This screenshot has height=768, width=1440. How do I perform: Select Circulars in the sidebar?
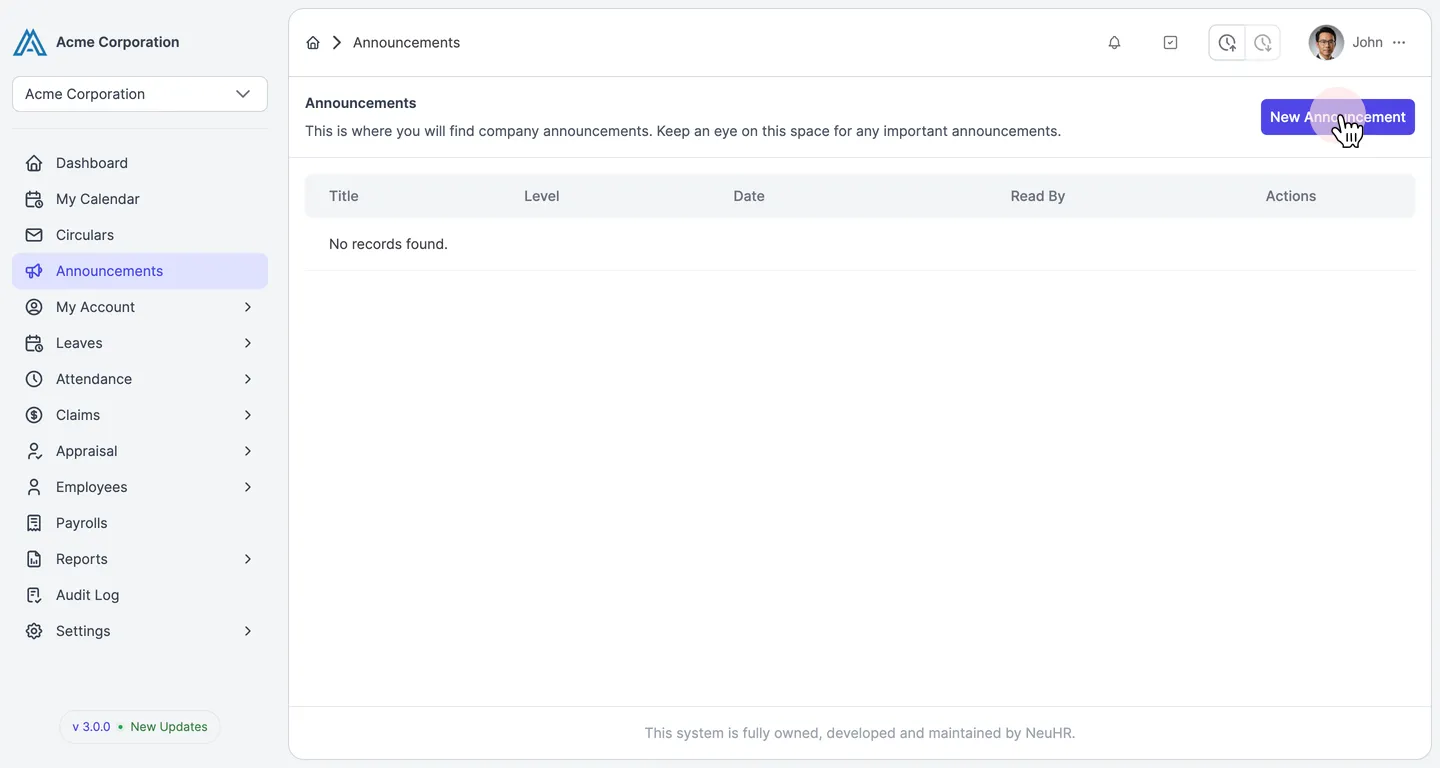coord(140,235)
